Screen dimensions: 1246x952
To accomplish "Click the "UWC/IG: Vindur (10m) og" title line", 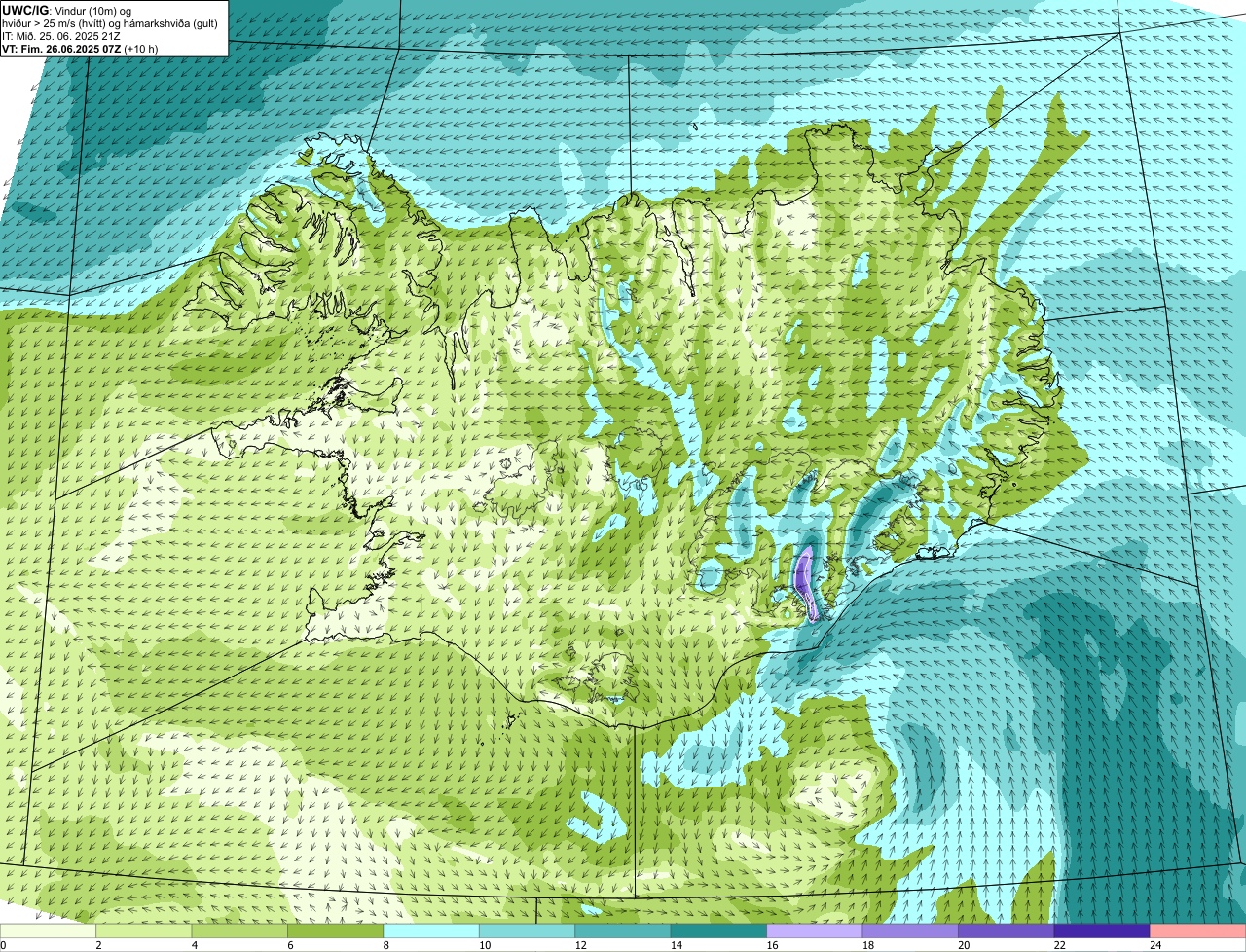I will [x=66, y=10].
